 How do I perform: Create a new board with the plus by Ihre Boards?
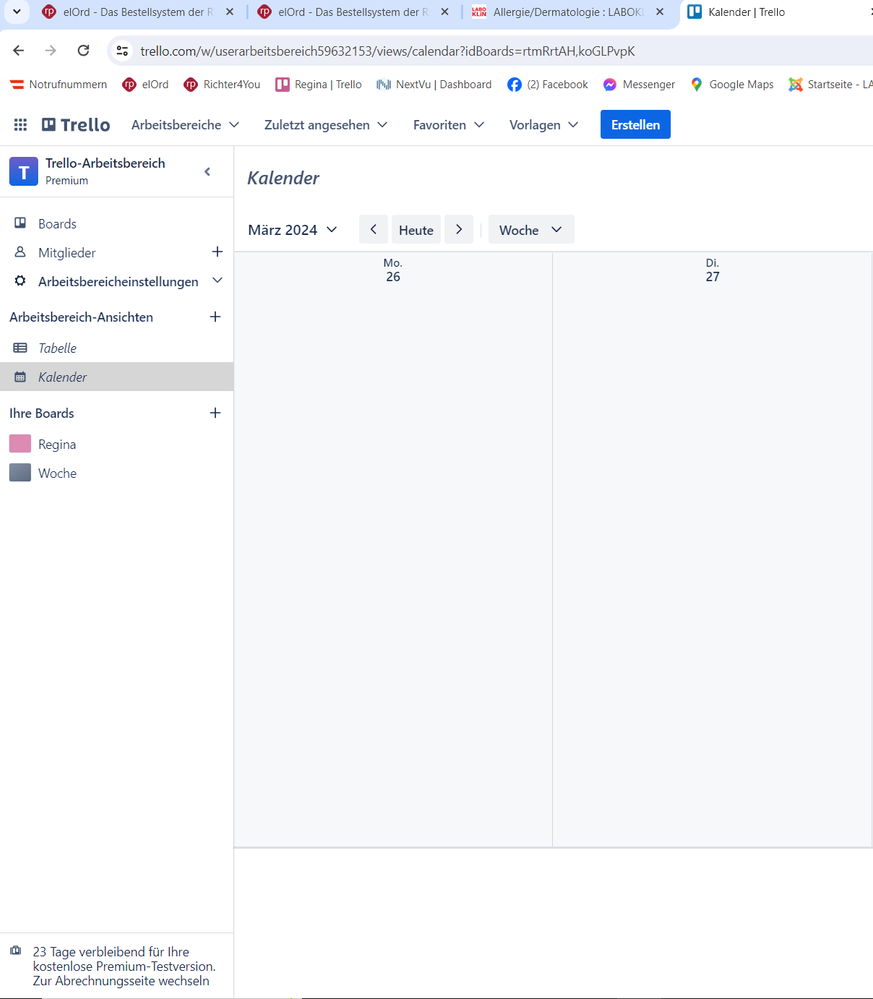pos(215,413)
